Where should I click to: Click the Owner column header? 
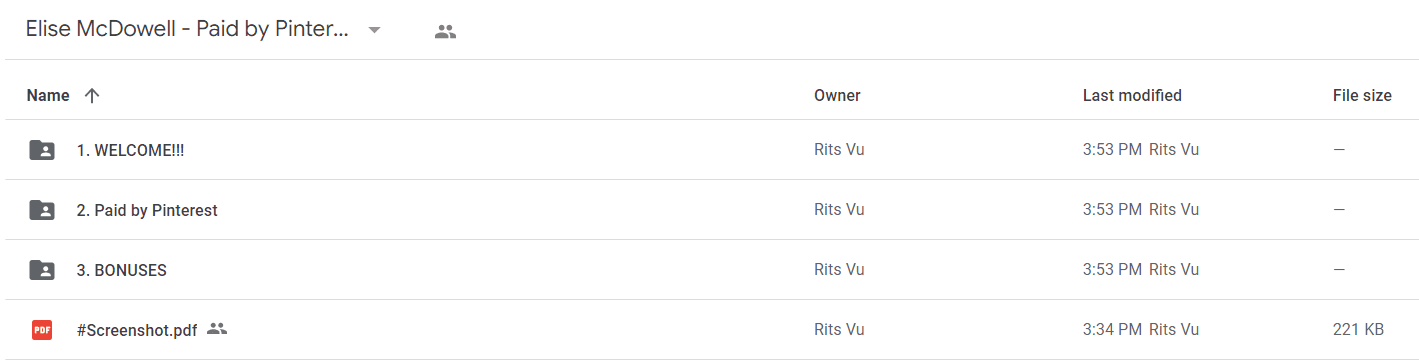837,96
